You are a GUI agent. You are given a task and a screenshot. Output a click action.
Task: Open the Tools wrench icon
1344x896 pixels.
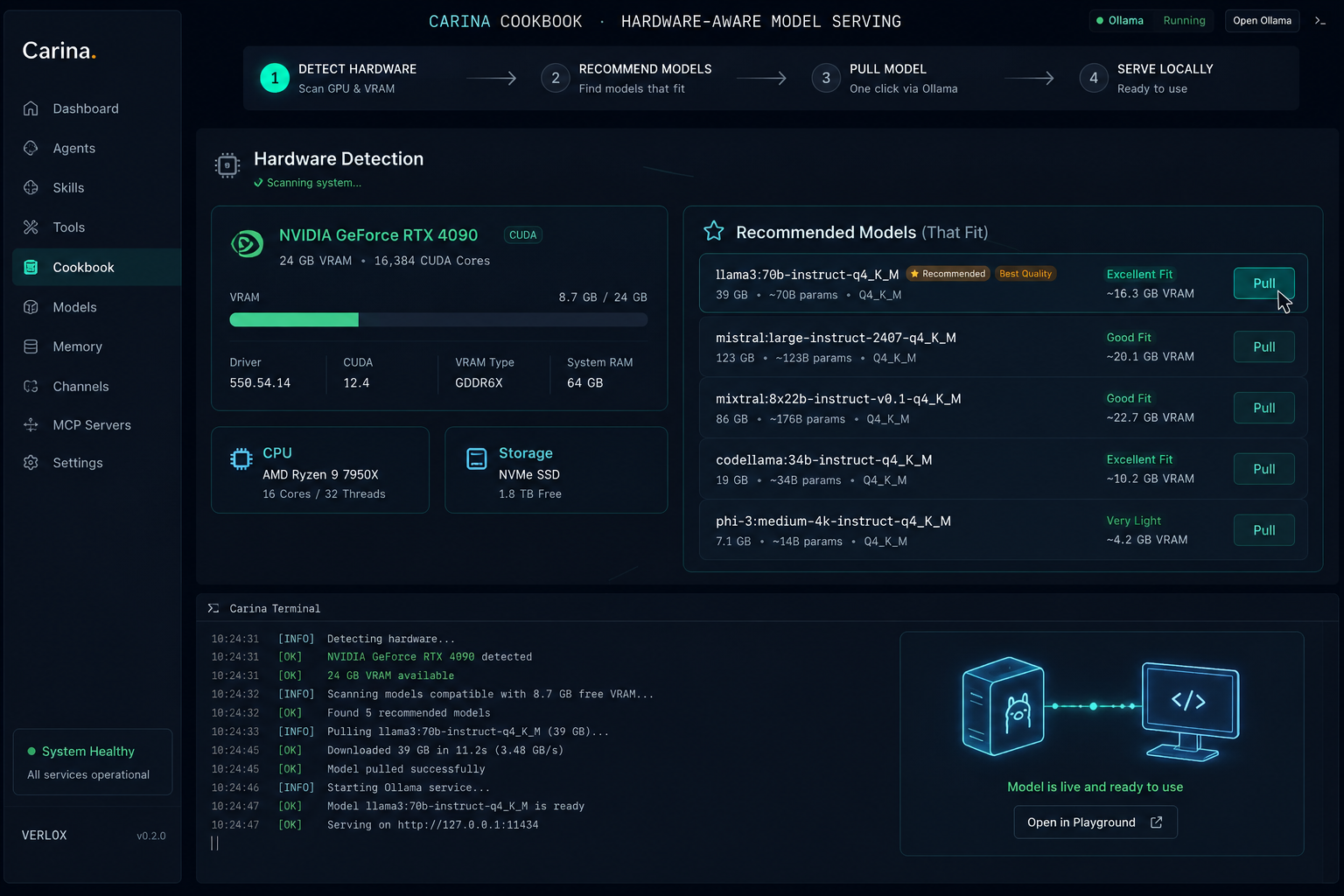pyautogui.click(x=31, y=227)
